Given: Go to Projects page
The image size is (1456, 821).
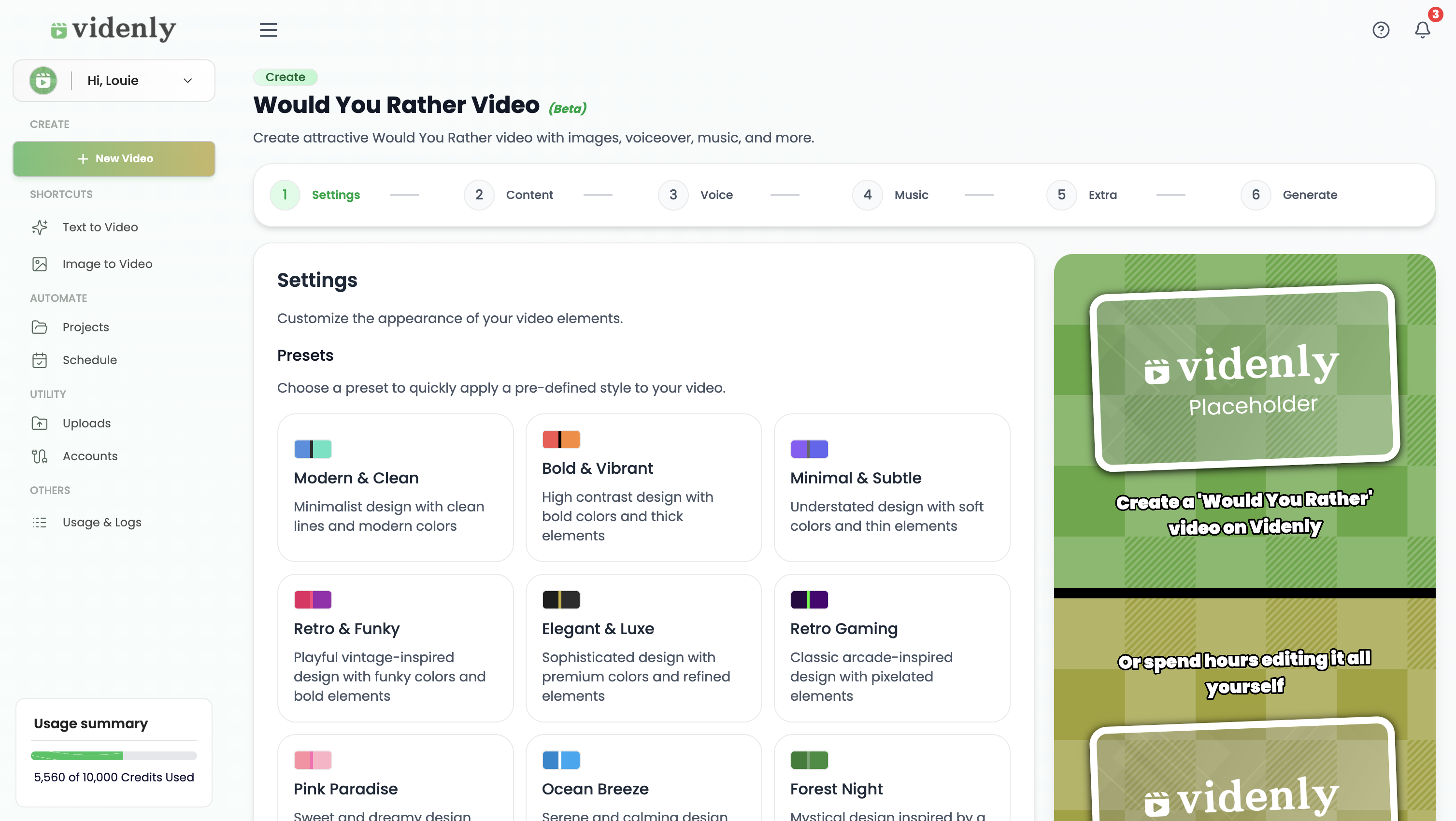Looking at the screenshot, I should click(x=86, y=327).
